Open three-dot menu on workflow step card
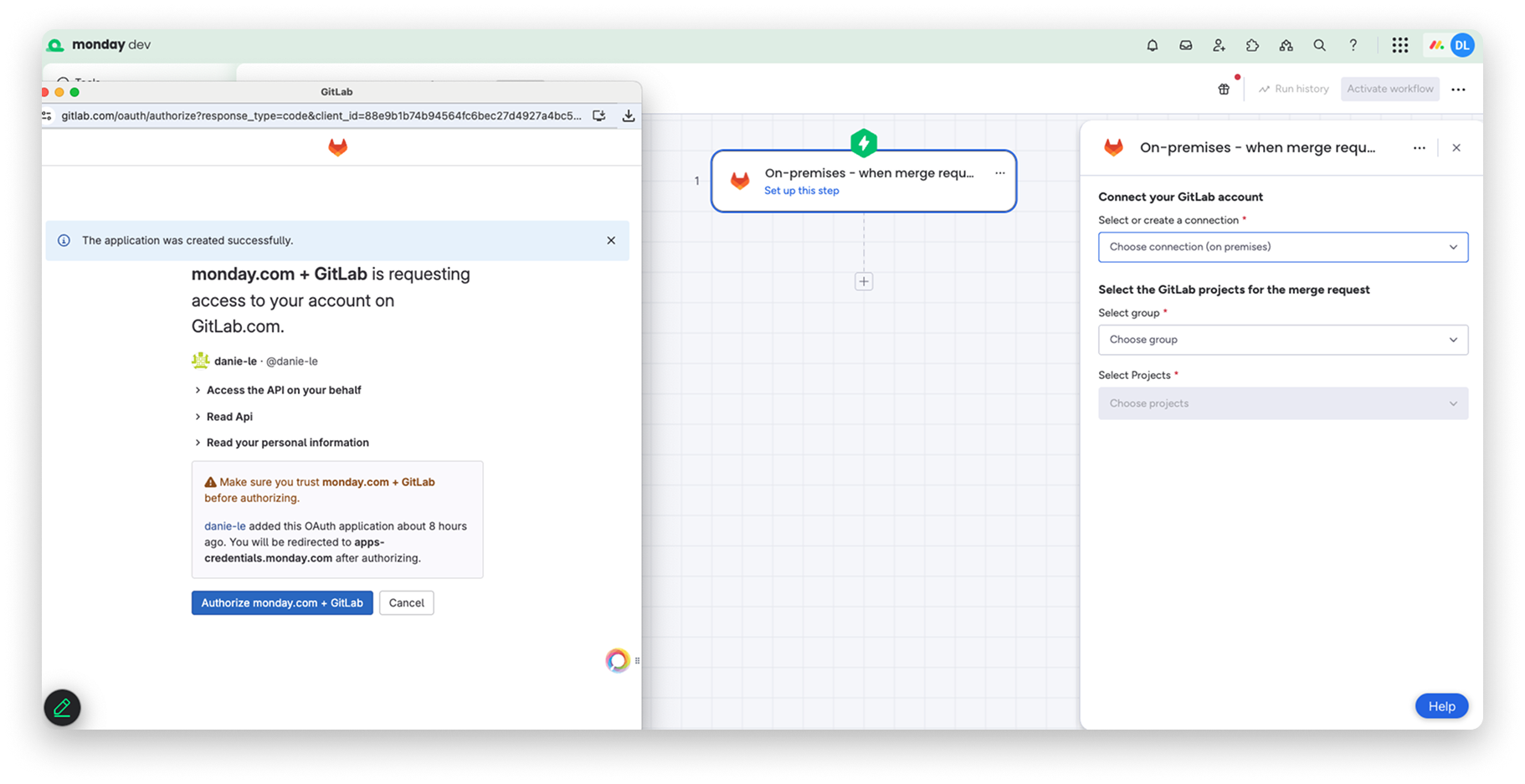 point(999,173)
